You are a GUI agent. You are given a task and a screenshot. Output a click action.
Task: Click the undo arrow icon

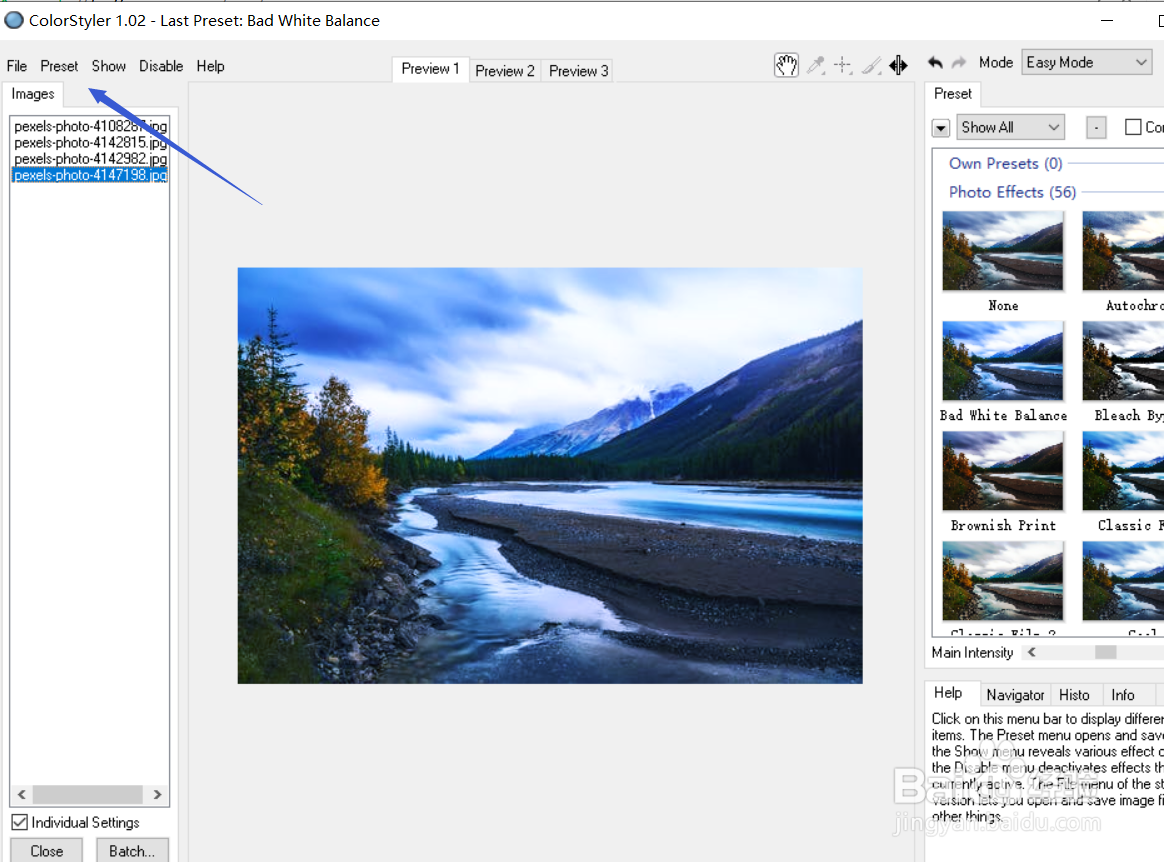(x=935, y=63)
